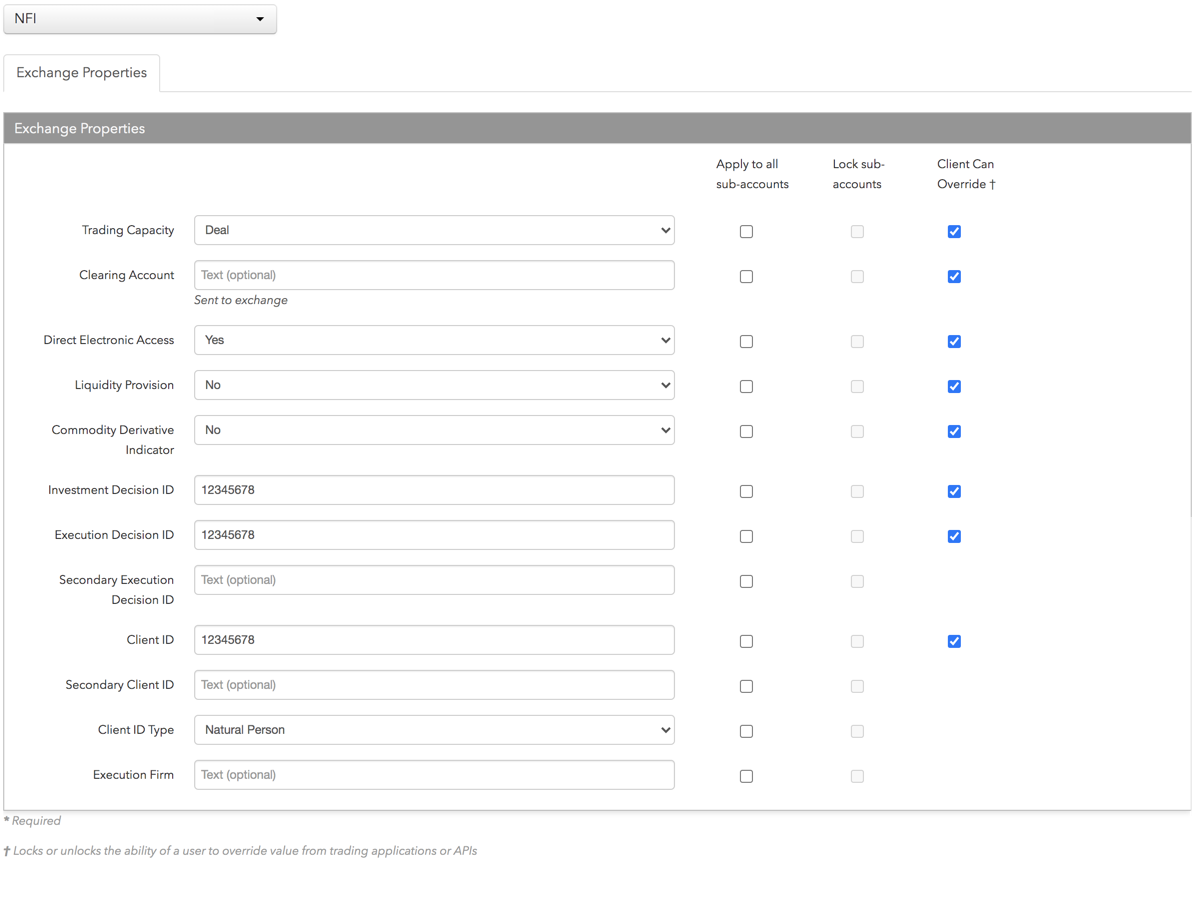Check Apply to all sub-accounts for Client ID Type
Screen dimensions: 1196x901
pos(746,731)
